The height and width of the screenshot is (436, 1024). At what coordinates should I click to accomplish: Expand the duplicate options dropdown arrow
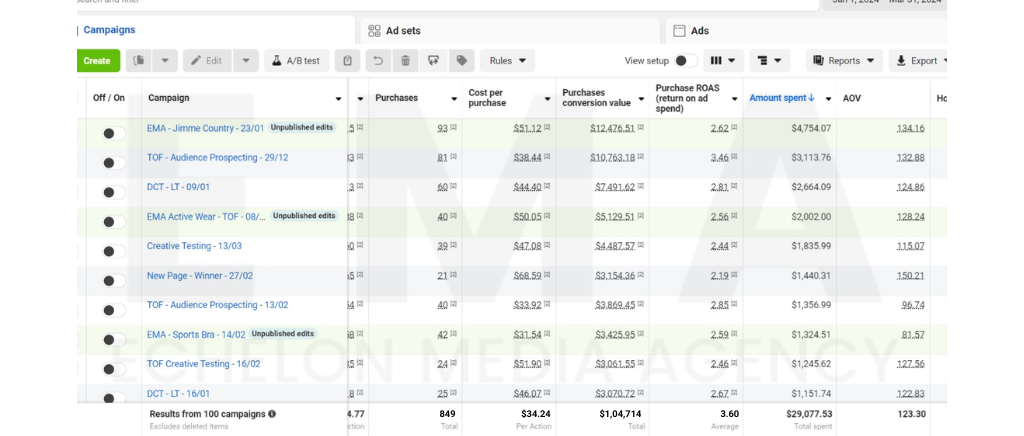(165, 61)
